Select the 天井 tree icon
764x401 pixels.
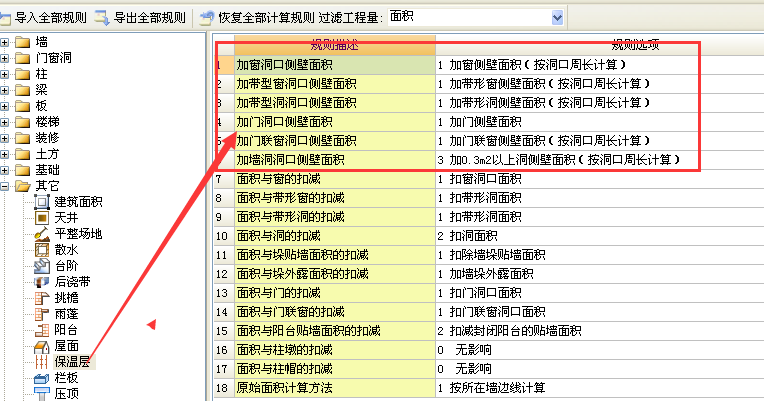[x=42, y=218]
